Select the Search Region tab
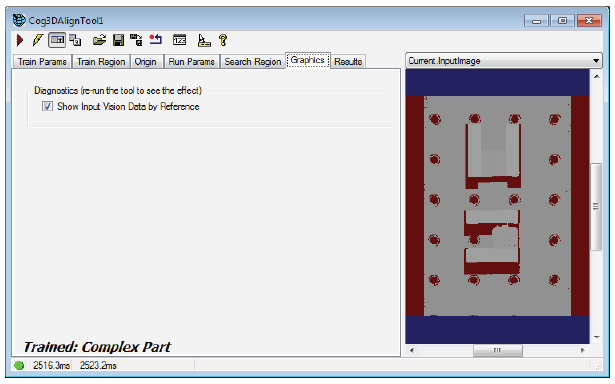 click(x=253, y=62)
